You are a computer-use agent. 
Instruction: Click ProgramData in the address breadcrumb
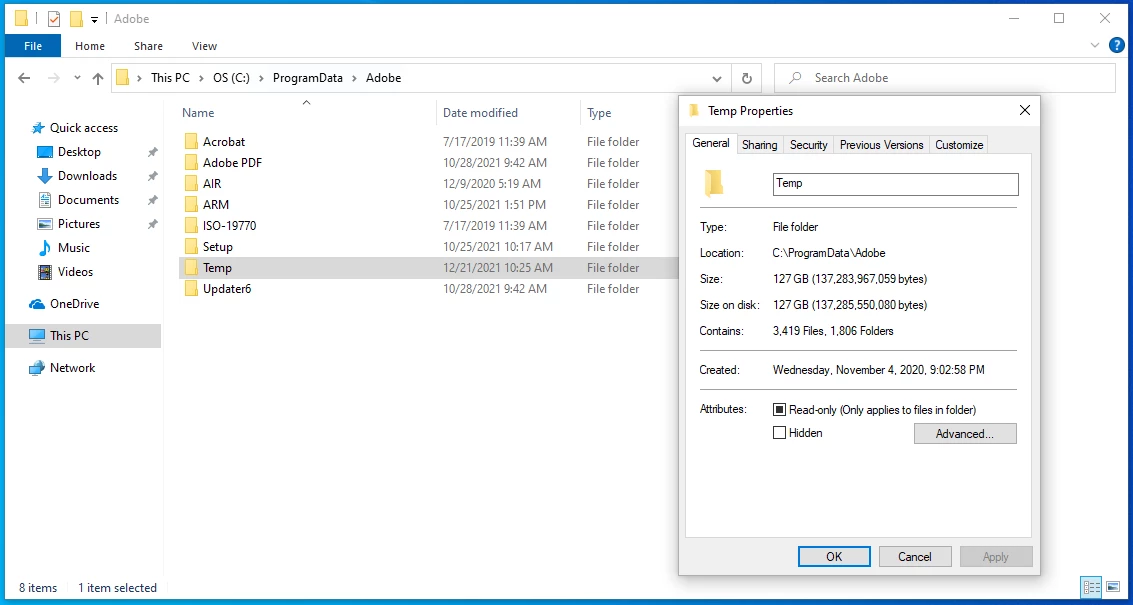coord(308,78)
